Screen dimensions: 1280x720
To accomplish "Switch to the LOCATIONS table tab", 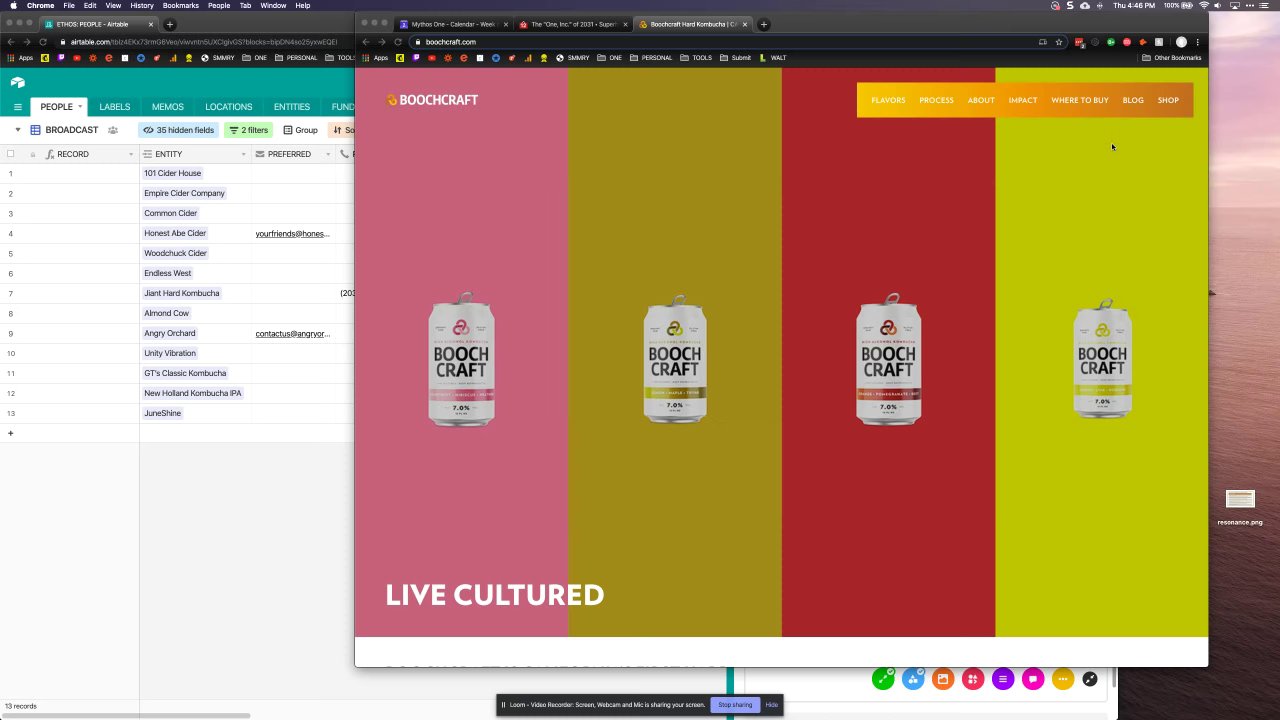I will click(x=229, y=107).
